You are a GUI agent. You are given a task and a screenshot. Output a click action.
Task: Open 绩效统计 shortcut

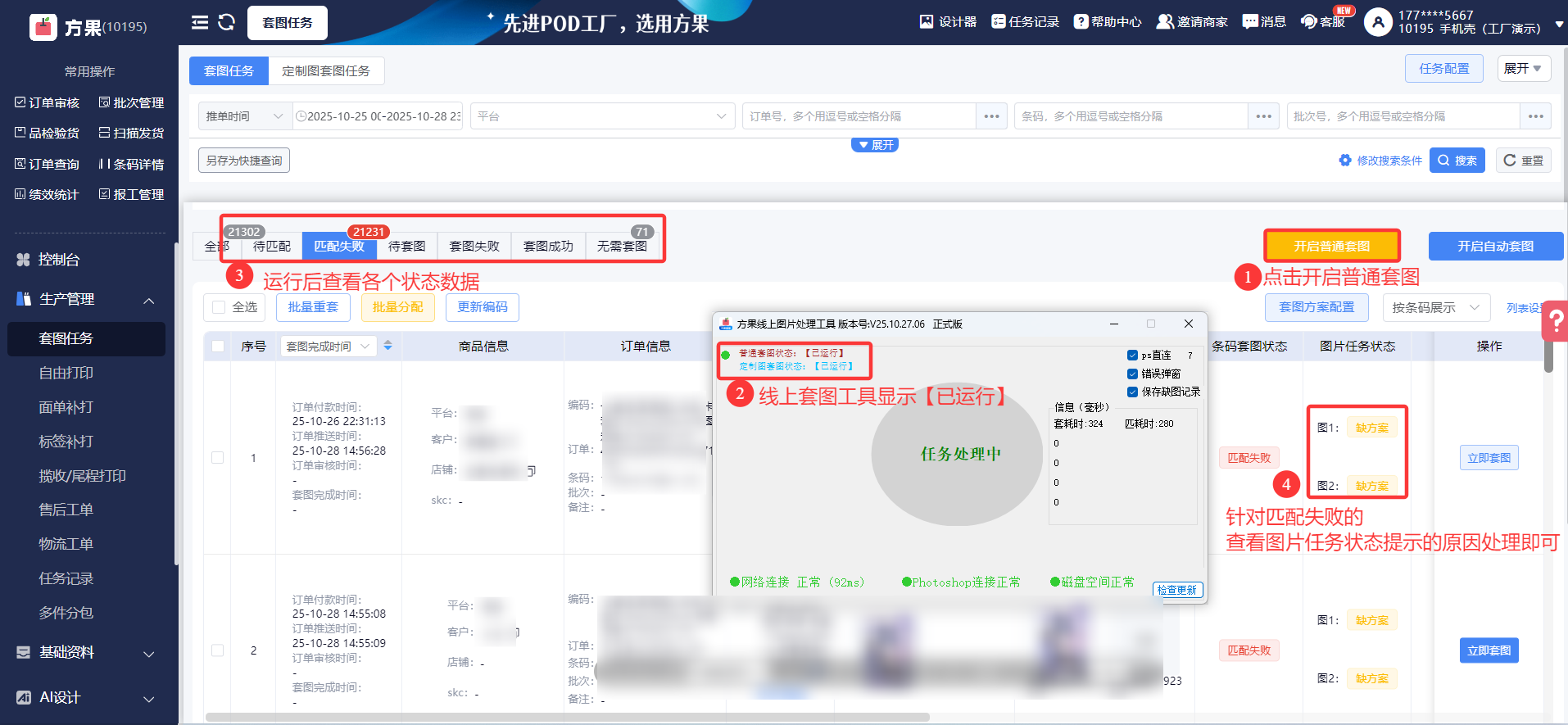tap(47, 194)
